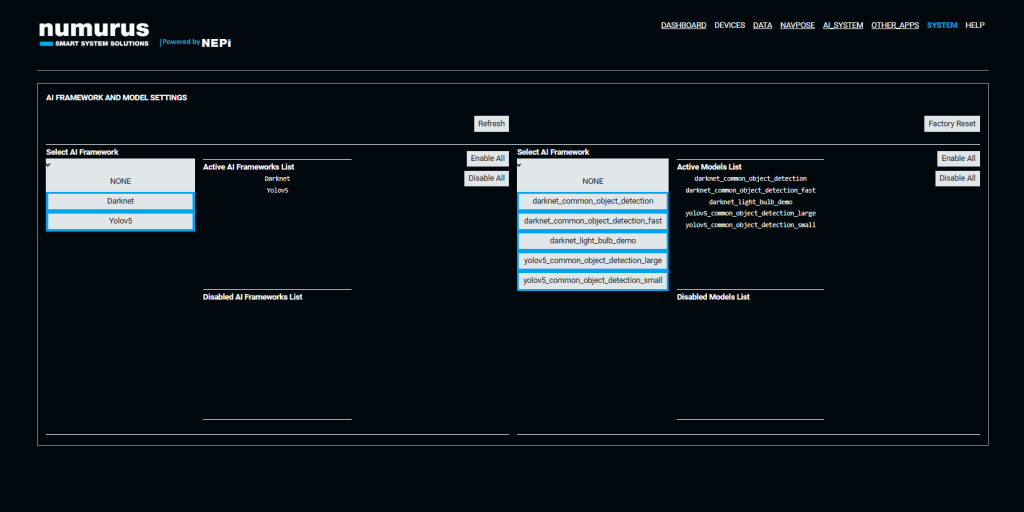
Task: Go to the DATA menu
Action: (x=762, y=25)
